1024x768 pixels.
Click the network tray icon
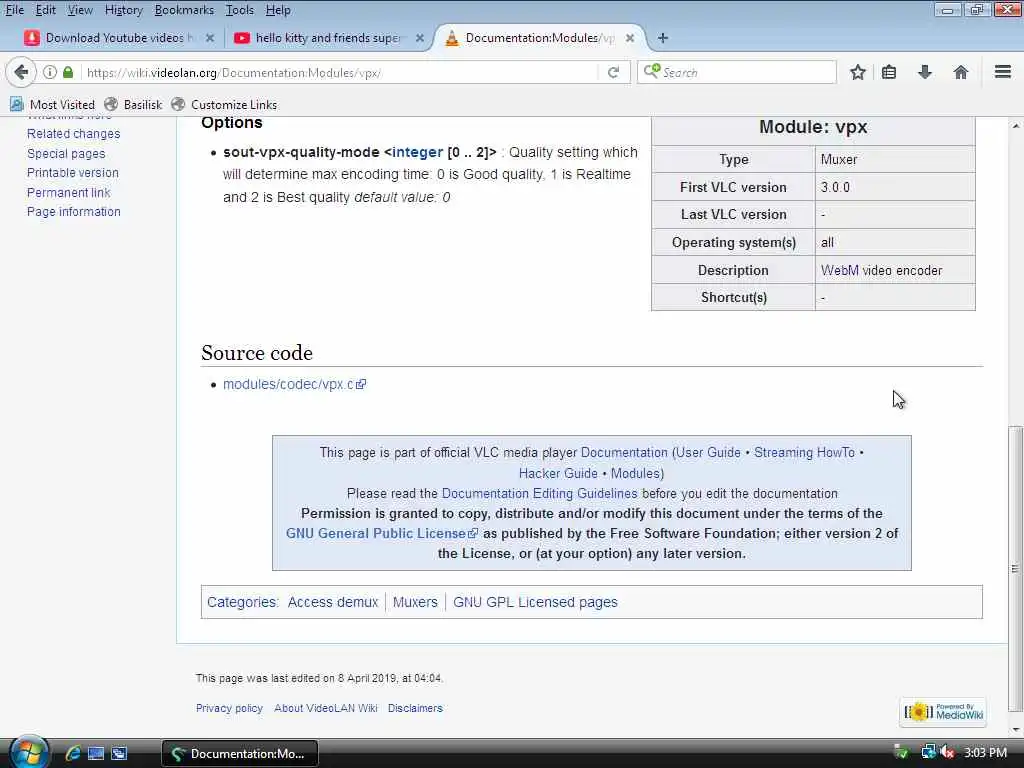tap(928, 752)
